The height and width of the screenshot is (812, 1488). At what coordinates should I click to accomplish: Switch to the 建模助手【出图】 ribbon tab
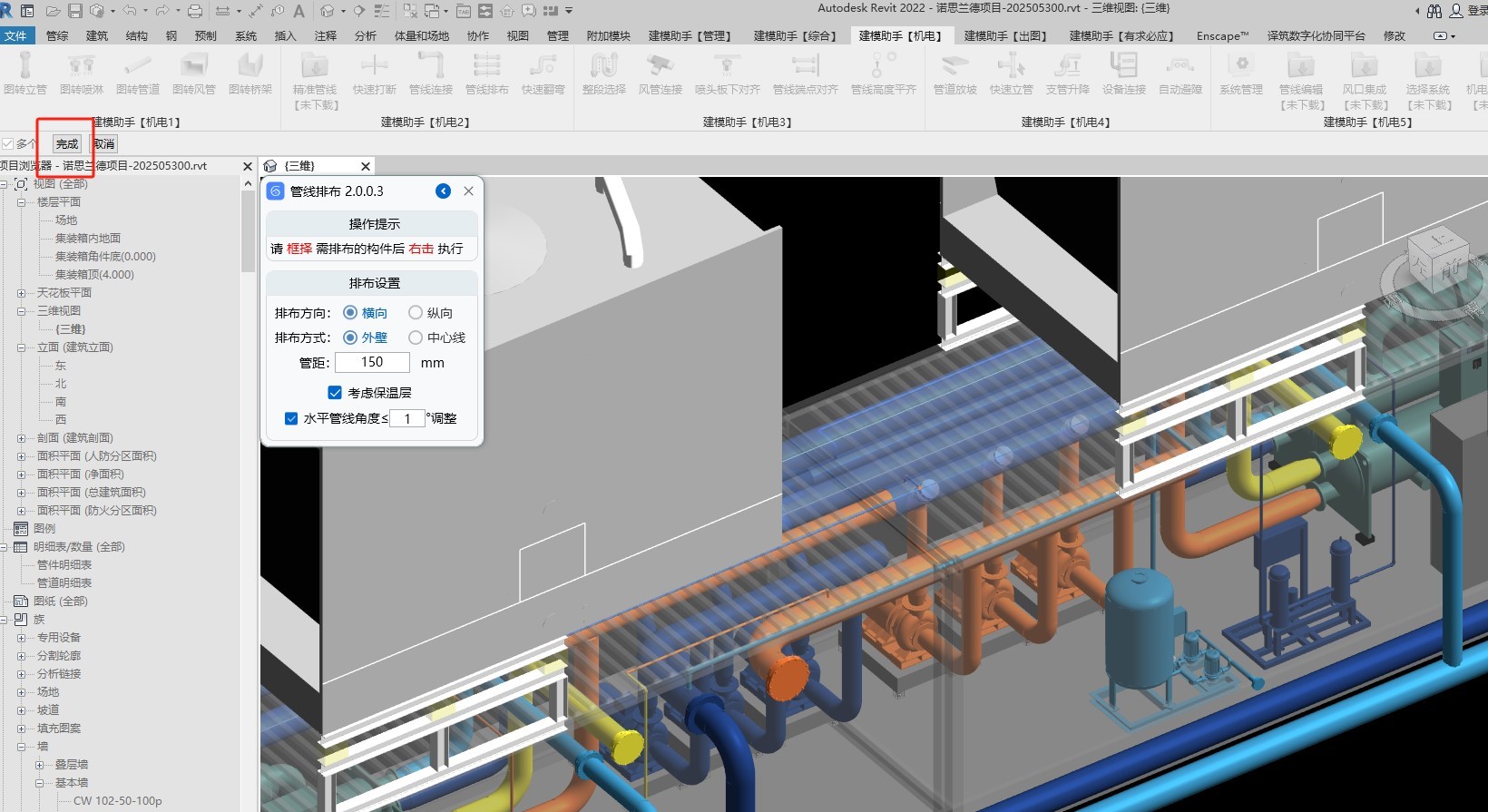tap(1004, 36)
